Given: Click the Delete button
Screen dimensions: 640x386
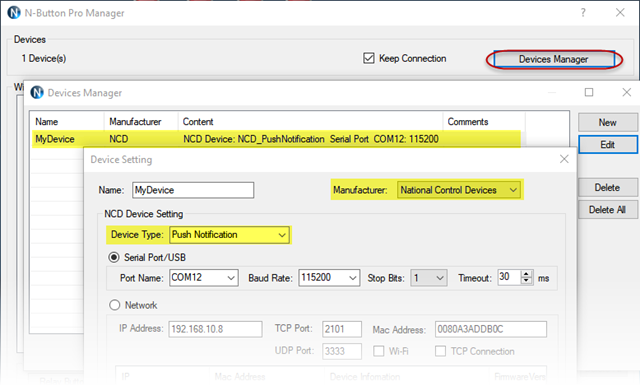Looking at the screenshot, I should click(607, 187).
